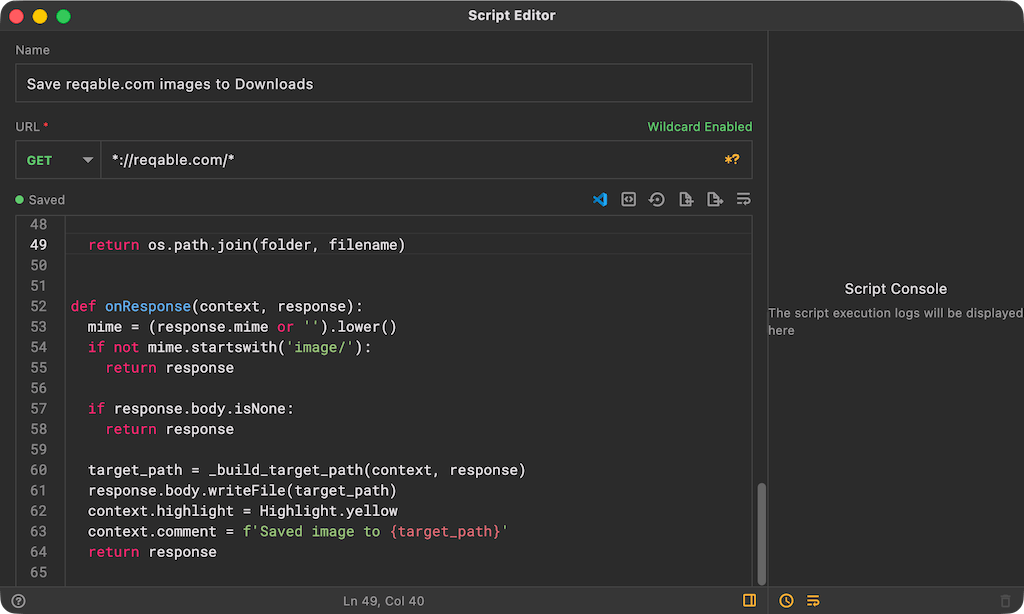Click the Wildcard Enabled label

pyautogui.click(x=699, y=127)
